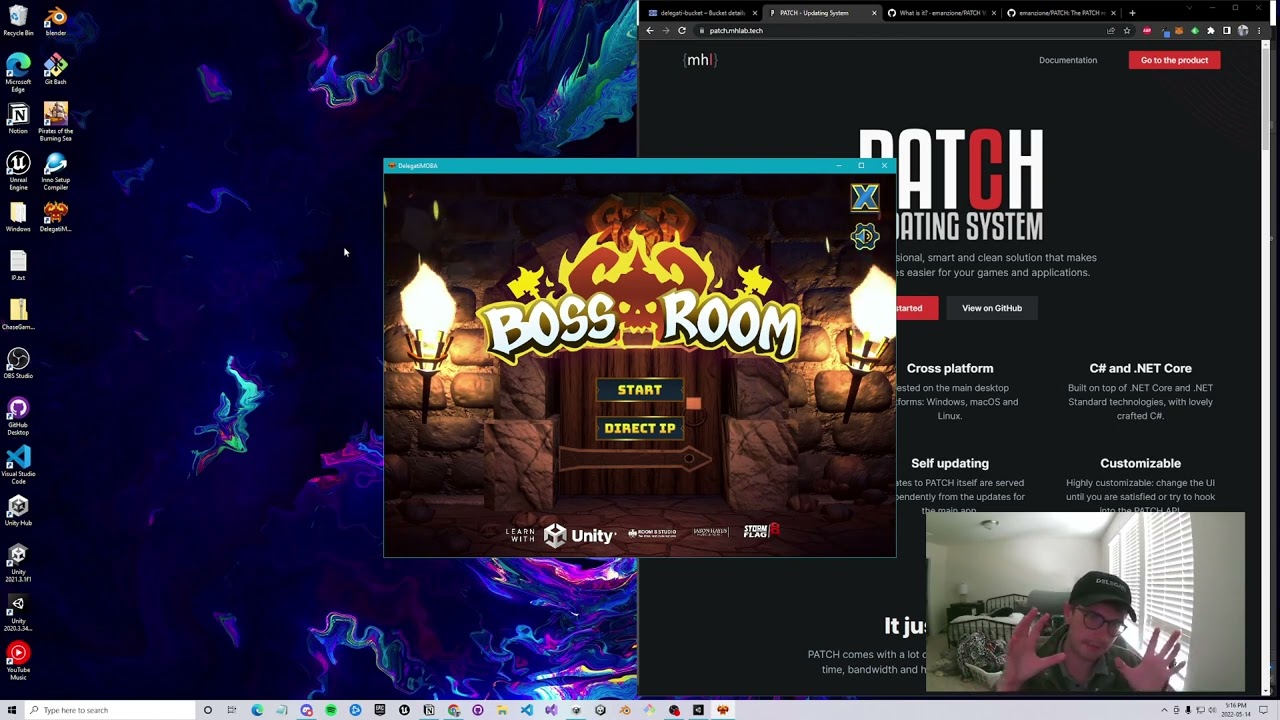Select the Windows folder on the desktop
This screenshot has height=720, width=1280.
click(18, 217)
